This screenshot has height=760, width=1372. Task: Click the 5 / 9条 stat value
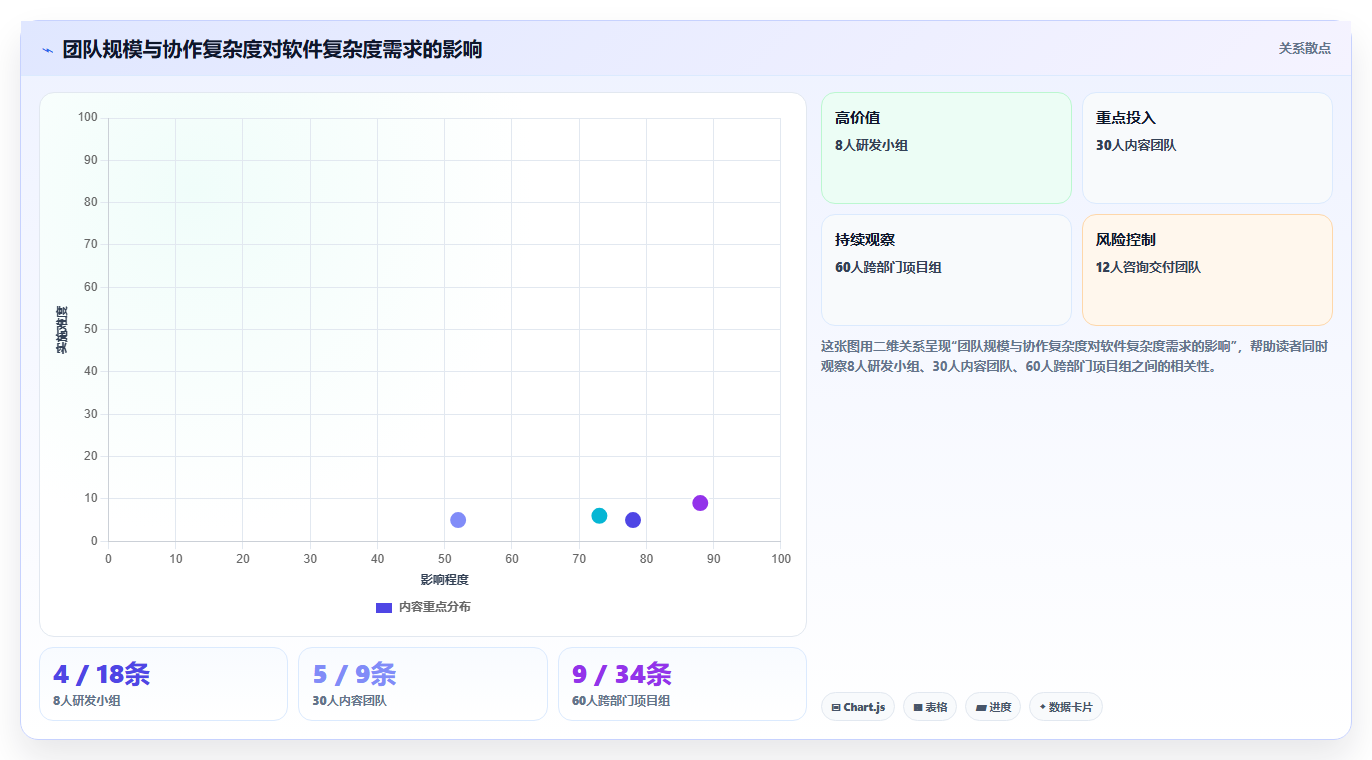click(354, 675)
